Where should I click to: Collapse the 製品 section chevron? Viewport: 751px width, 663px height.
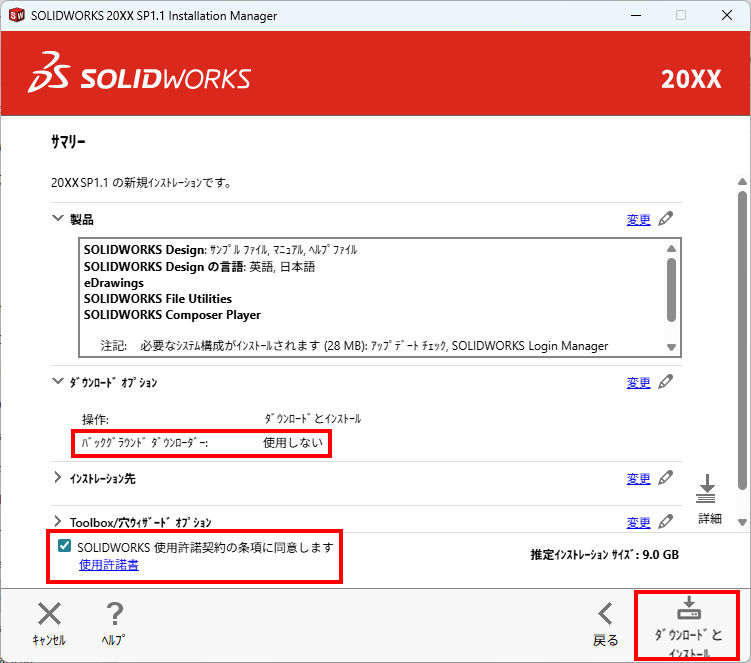tap(57, 218)
